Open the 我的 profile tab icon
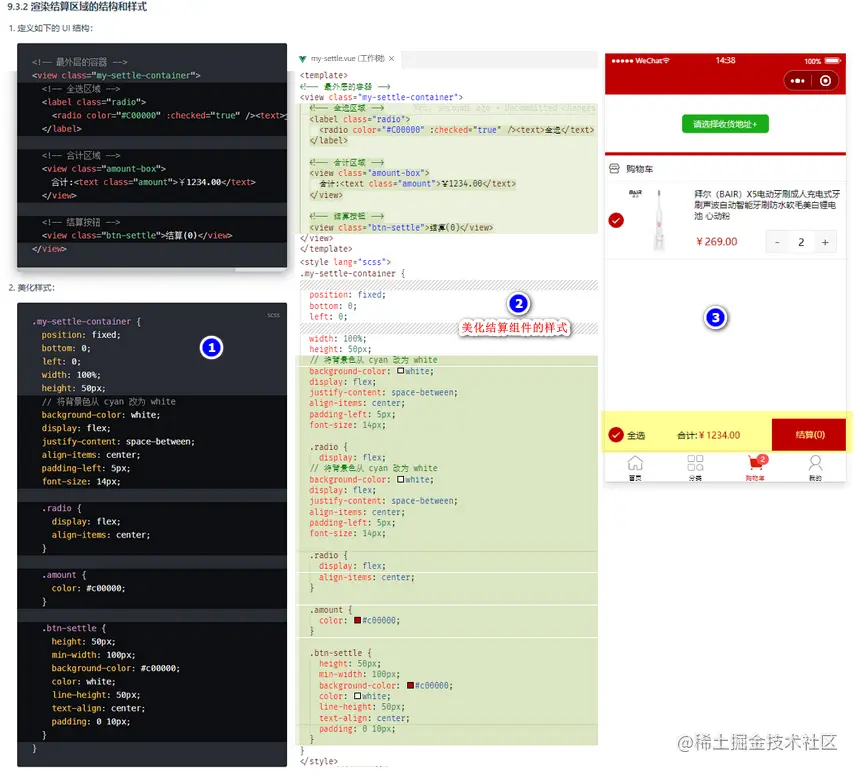Screen dimensions: 860x775 tap(816, 463)
